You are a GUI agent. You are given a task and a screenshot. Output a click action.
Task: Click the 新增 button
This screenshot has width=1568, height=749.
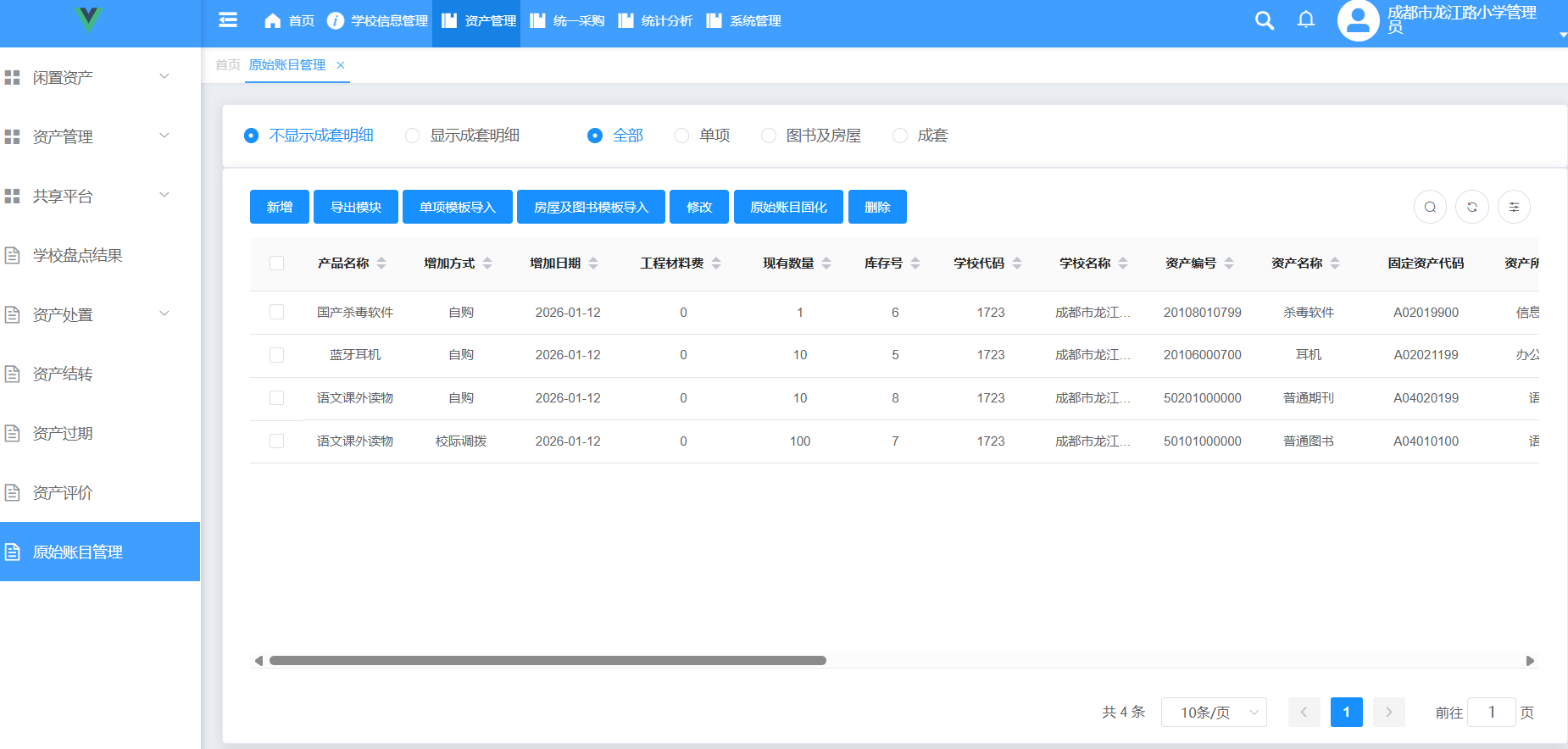[x=280, y=208]
